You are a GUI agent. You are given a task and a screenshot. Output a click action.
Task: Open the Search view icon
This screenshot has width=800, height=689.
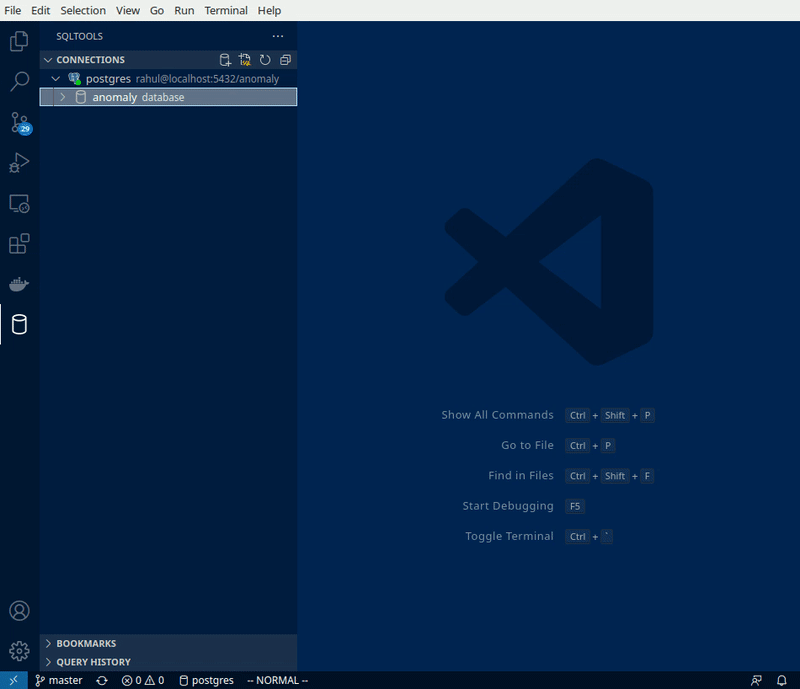tap(19, 82)
